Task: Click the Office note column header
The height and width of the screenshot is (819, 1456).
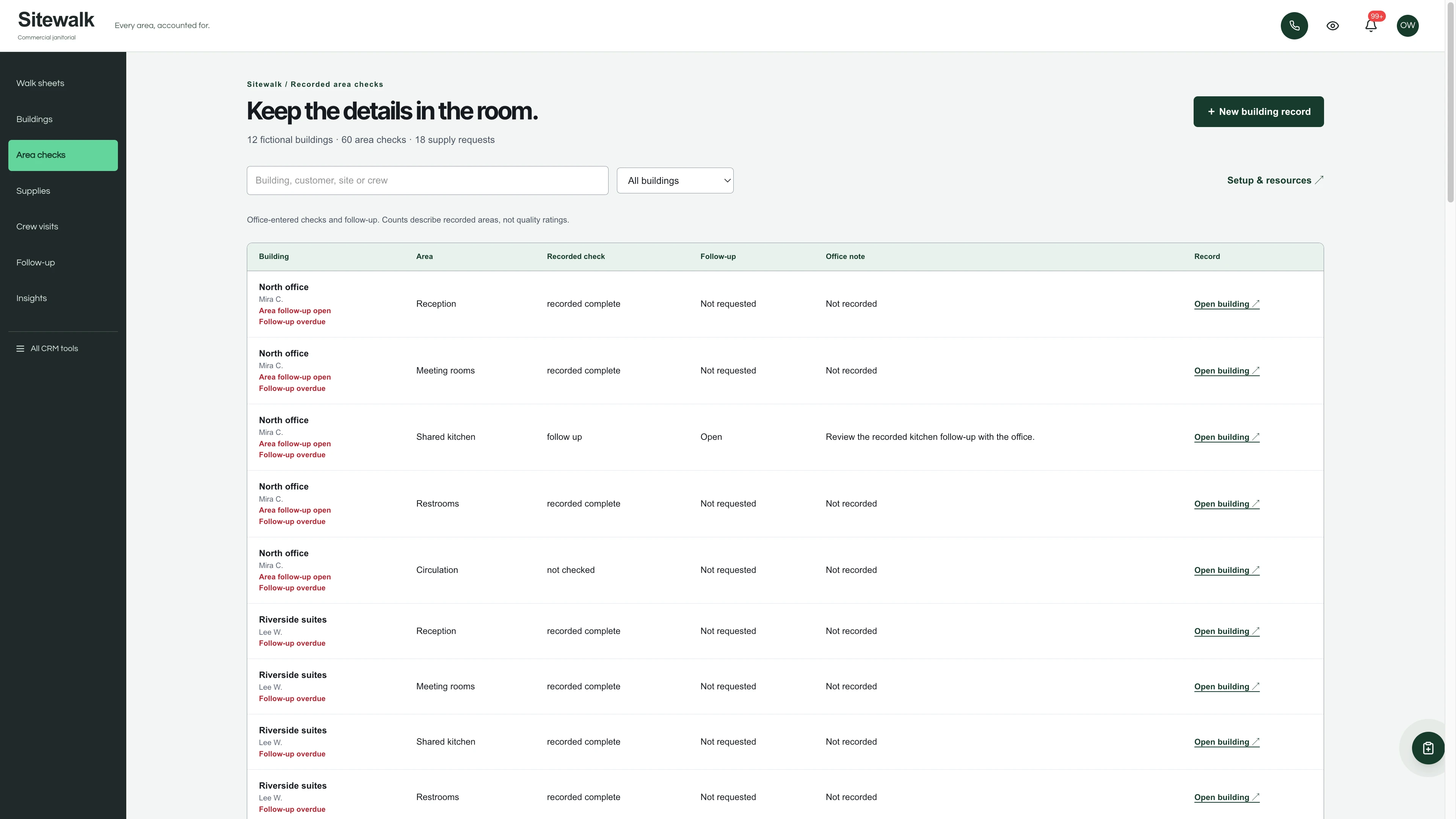Action: pos(845,257)
